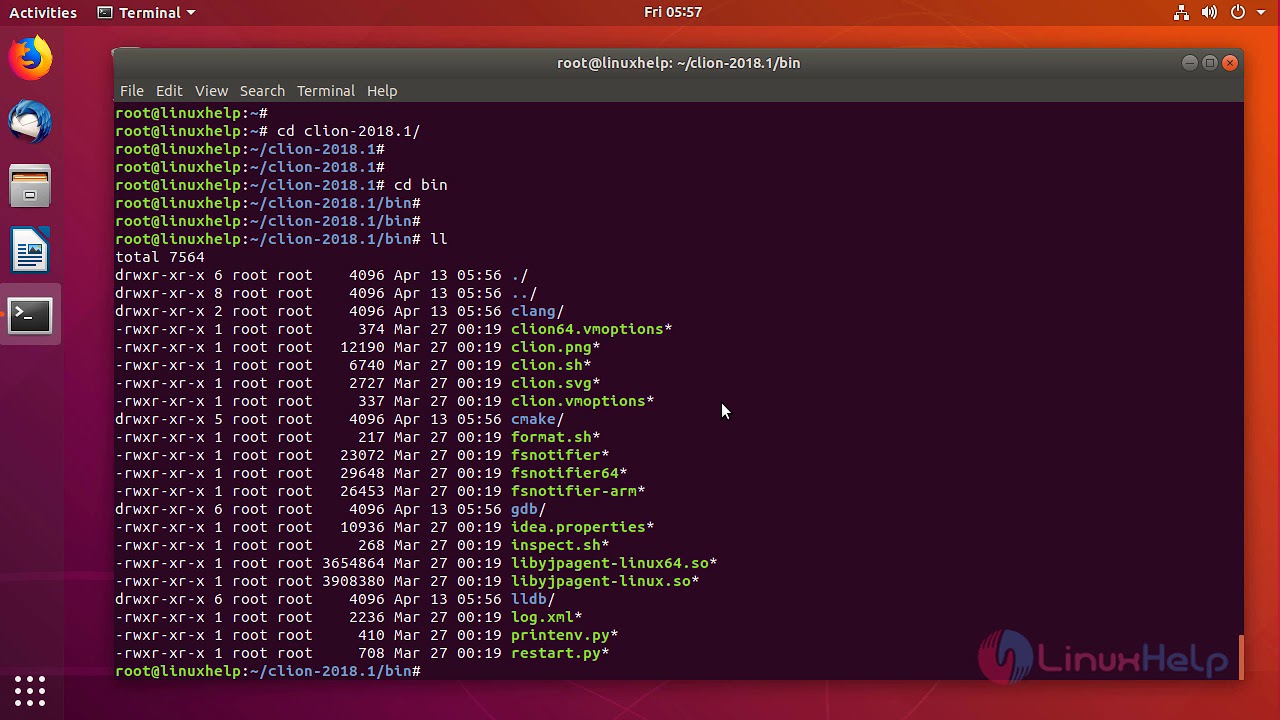Click the lldb/ directory entry
This screenshot has width=1280, height=720.
pos(533,599)
